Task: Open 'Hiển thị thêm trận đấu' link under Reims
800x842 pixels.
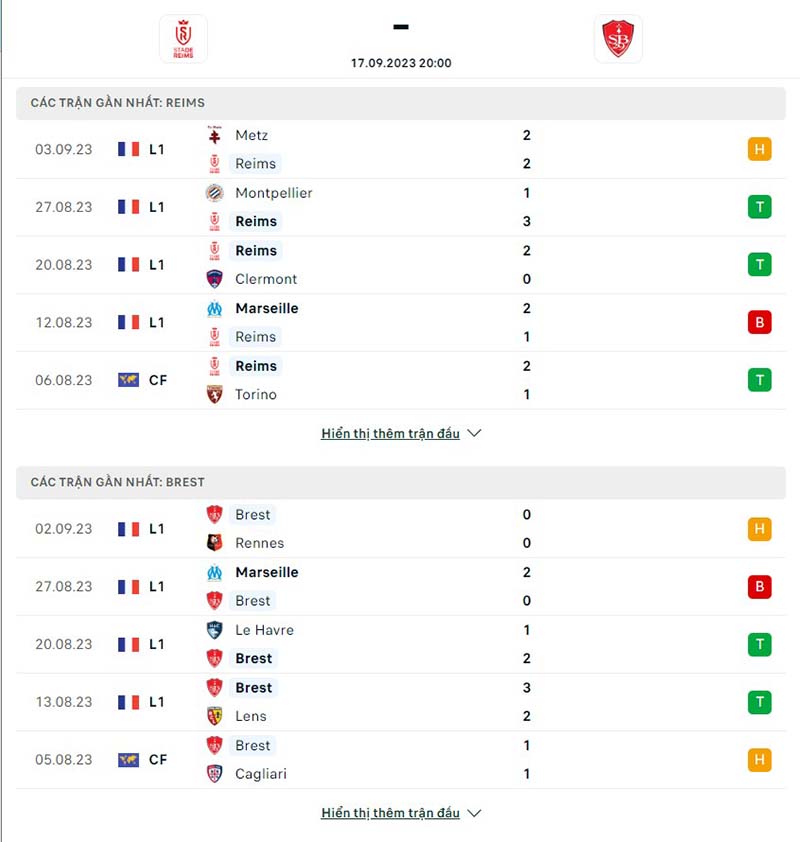Action: pyautogui.click(x=390, y=433)
